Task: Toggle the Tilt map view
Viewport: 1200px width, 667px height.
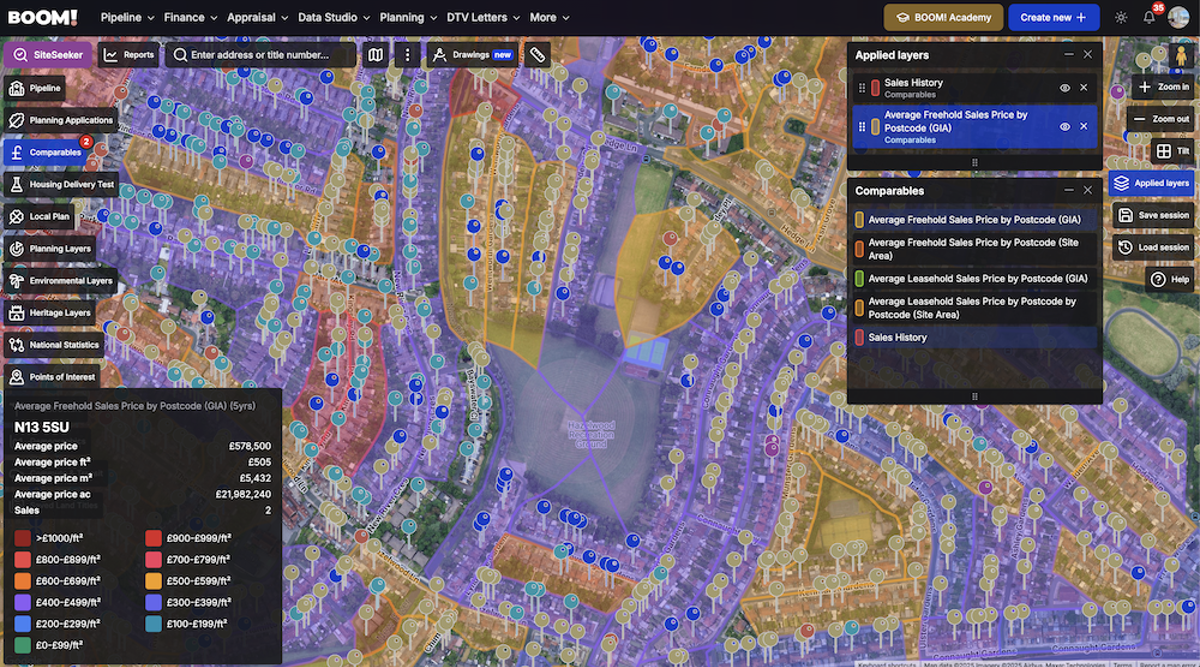Action: 1172,151
